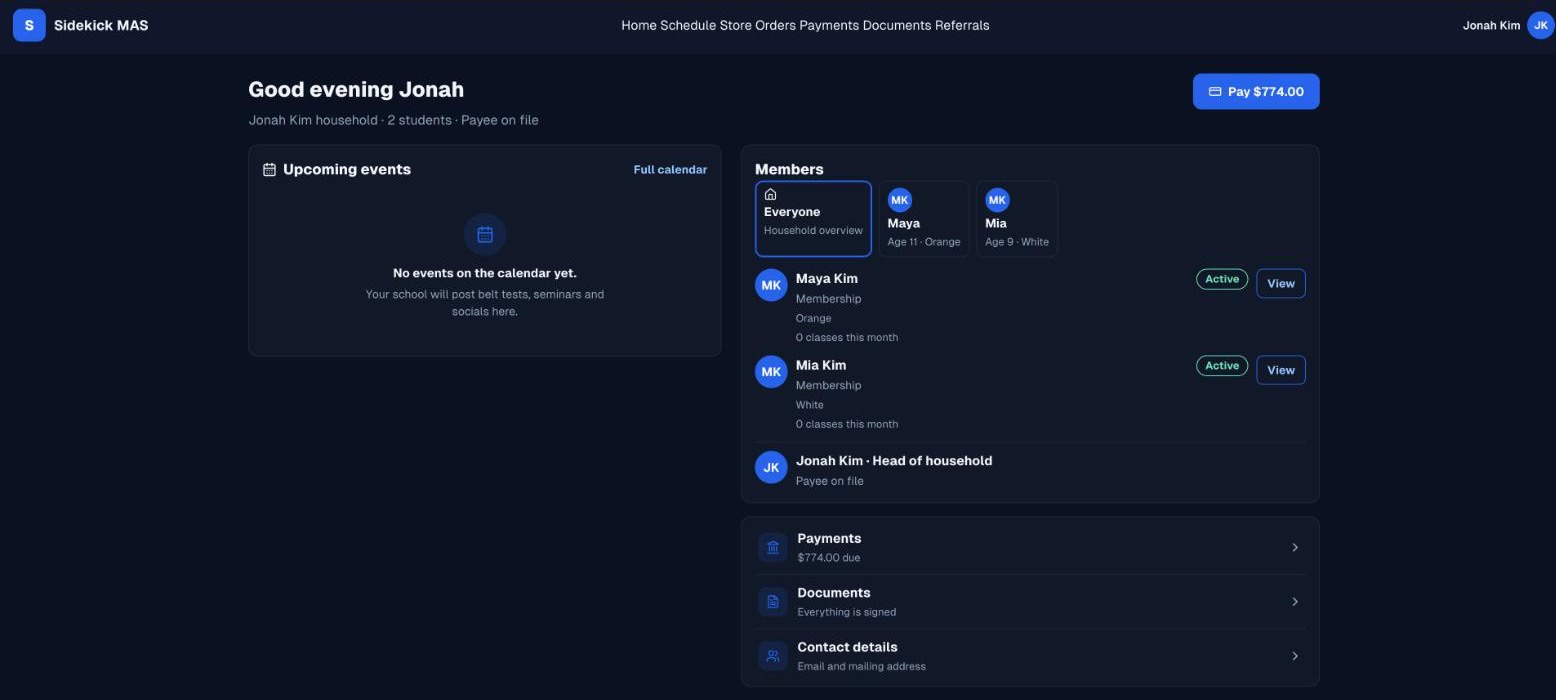Click Maya Kim's MK avatar in member list
This screenshot has width=1556, height=700.
point(771,285)
